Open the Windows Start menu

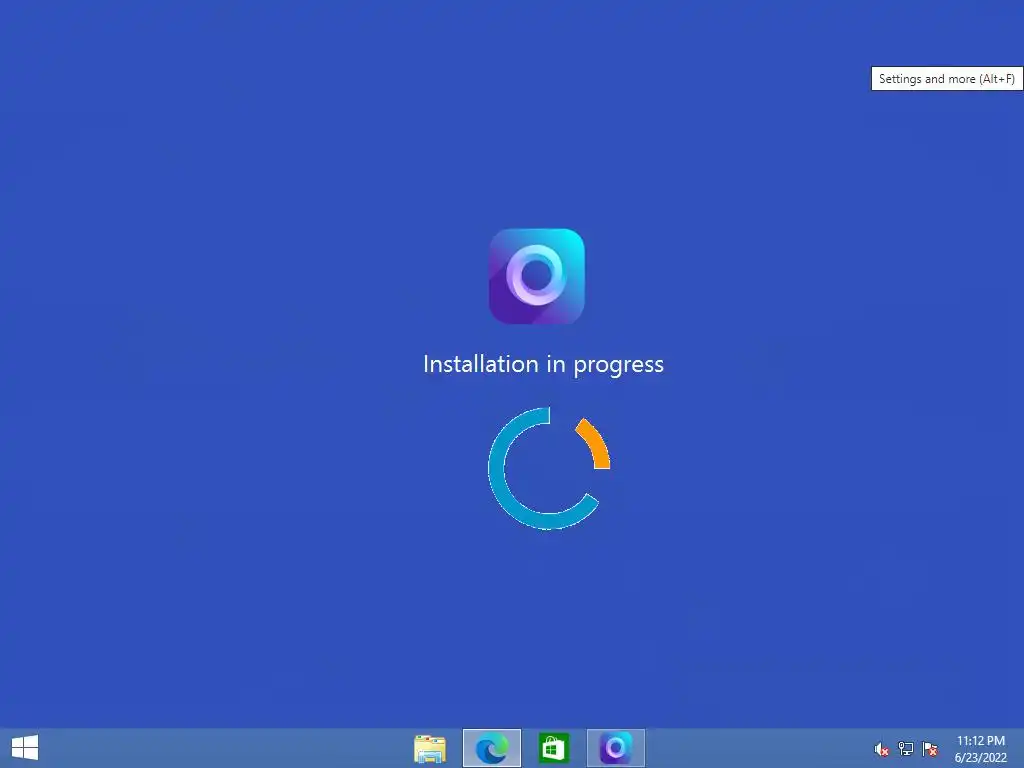click(25, 748)
